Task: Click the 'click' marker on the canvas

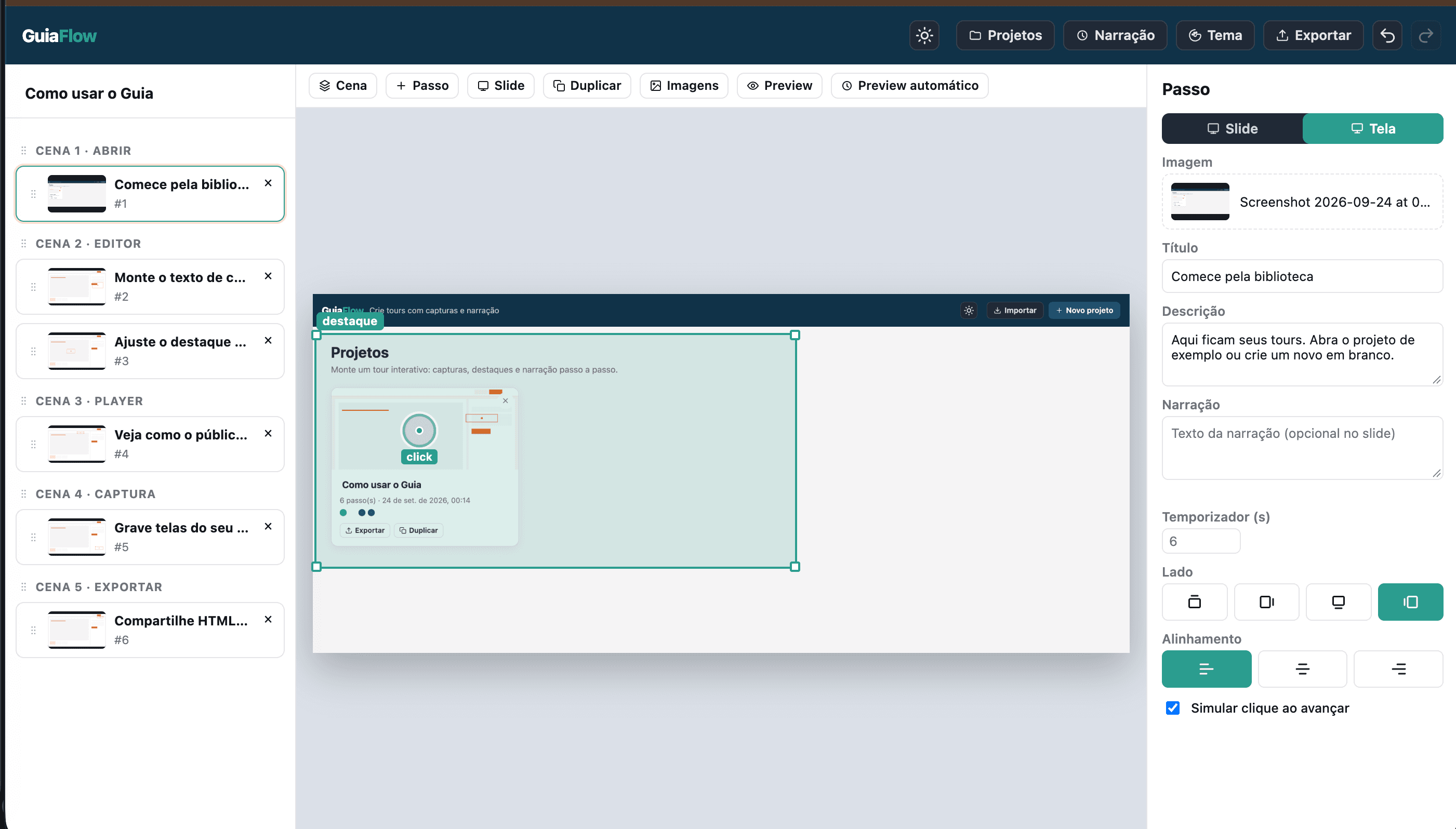Action: click(418, 431)
